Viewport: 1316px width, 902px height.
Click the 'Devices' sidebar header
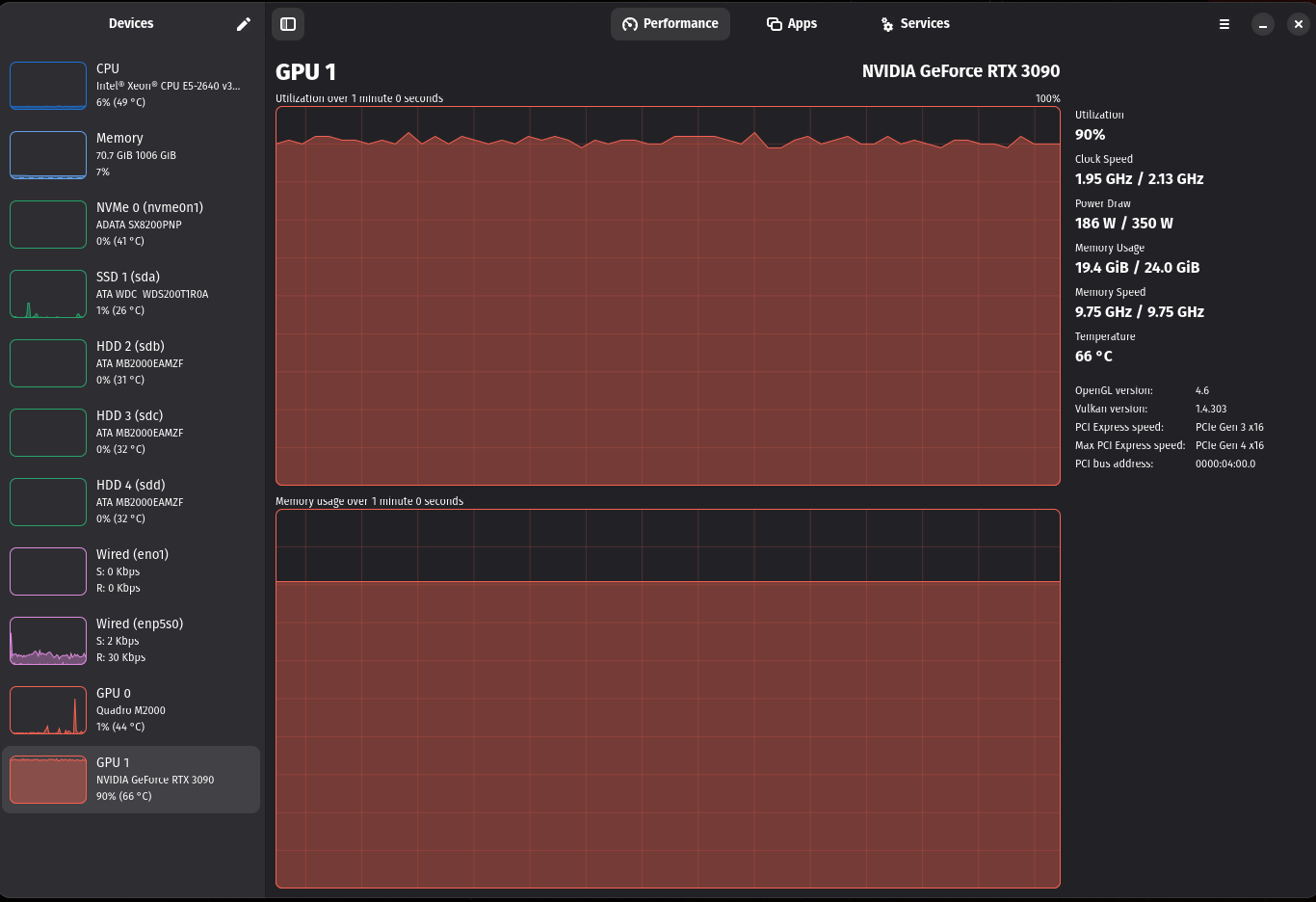pyautogui.click(x=131, y=24)
